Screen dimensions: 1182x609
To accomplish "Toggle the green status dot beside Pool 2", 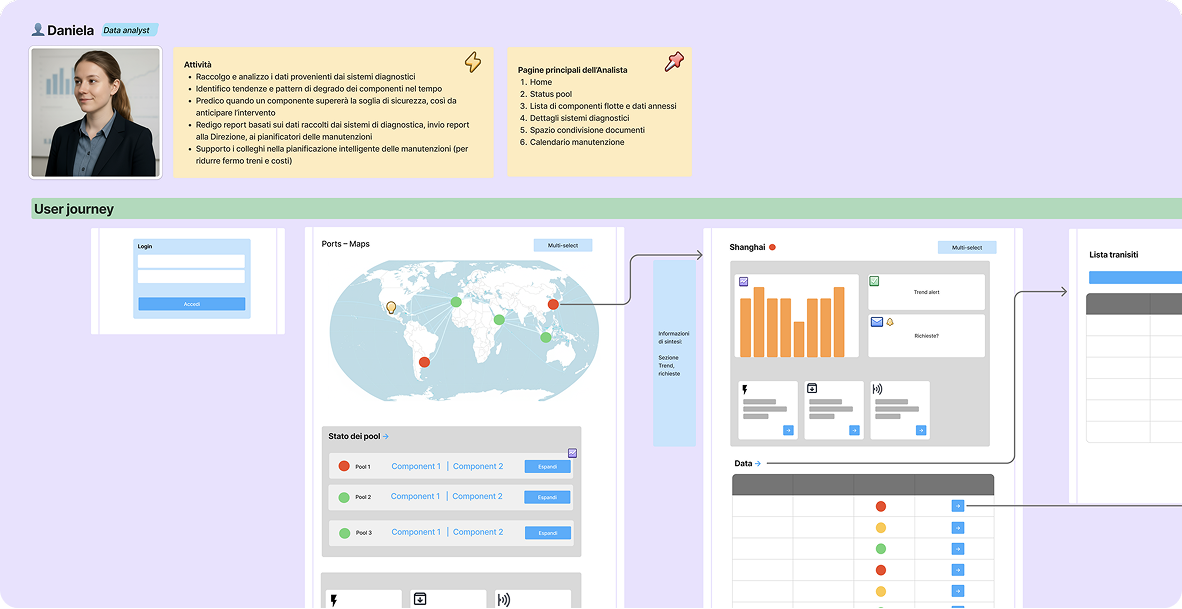I will tap(344, 497).
